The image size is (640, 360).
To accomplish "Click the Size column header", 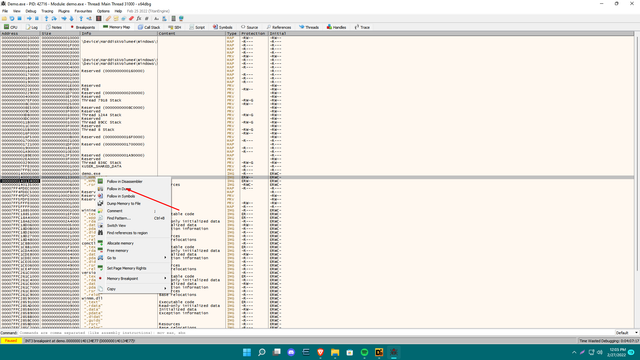I will point(60,33).
